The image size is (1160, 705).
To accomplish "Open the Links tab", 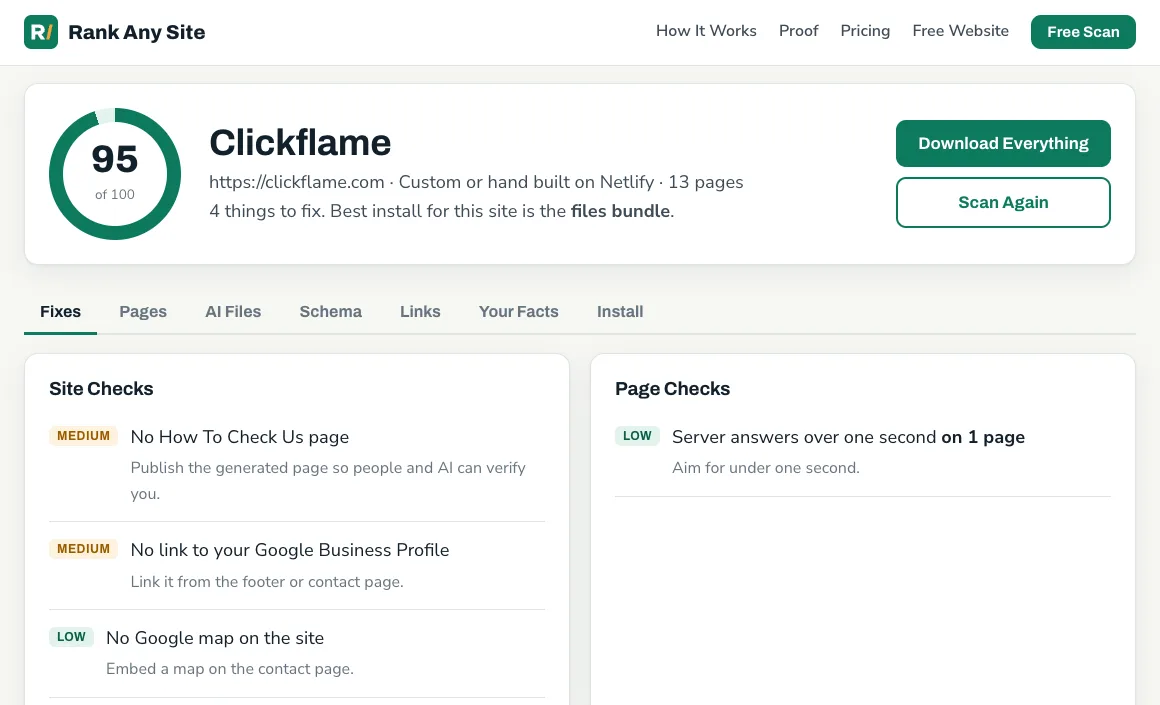I will click(x=420, y=311).
